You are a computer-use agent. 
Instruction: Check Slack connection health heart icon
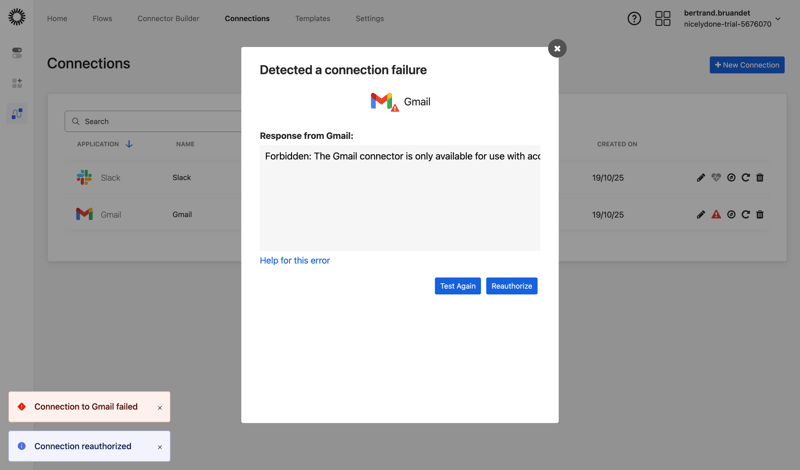(x=716, y=178)
